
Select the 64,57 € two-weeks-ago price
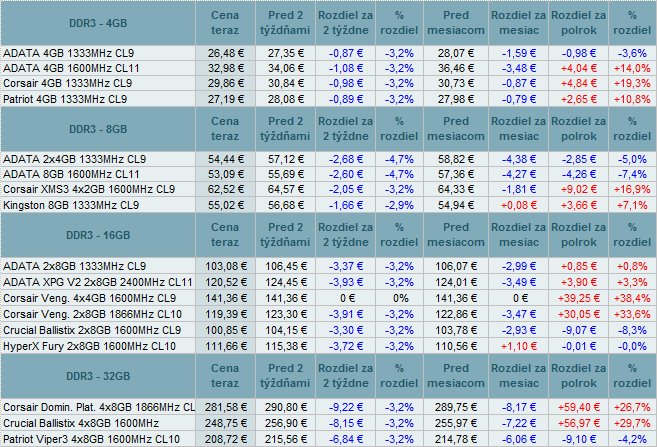285,189
